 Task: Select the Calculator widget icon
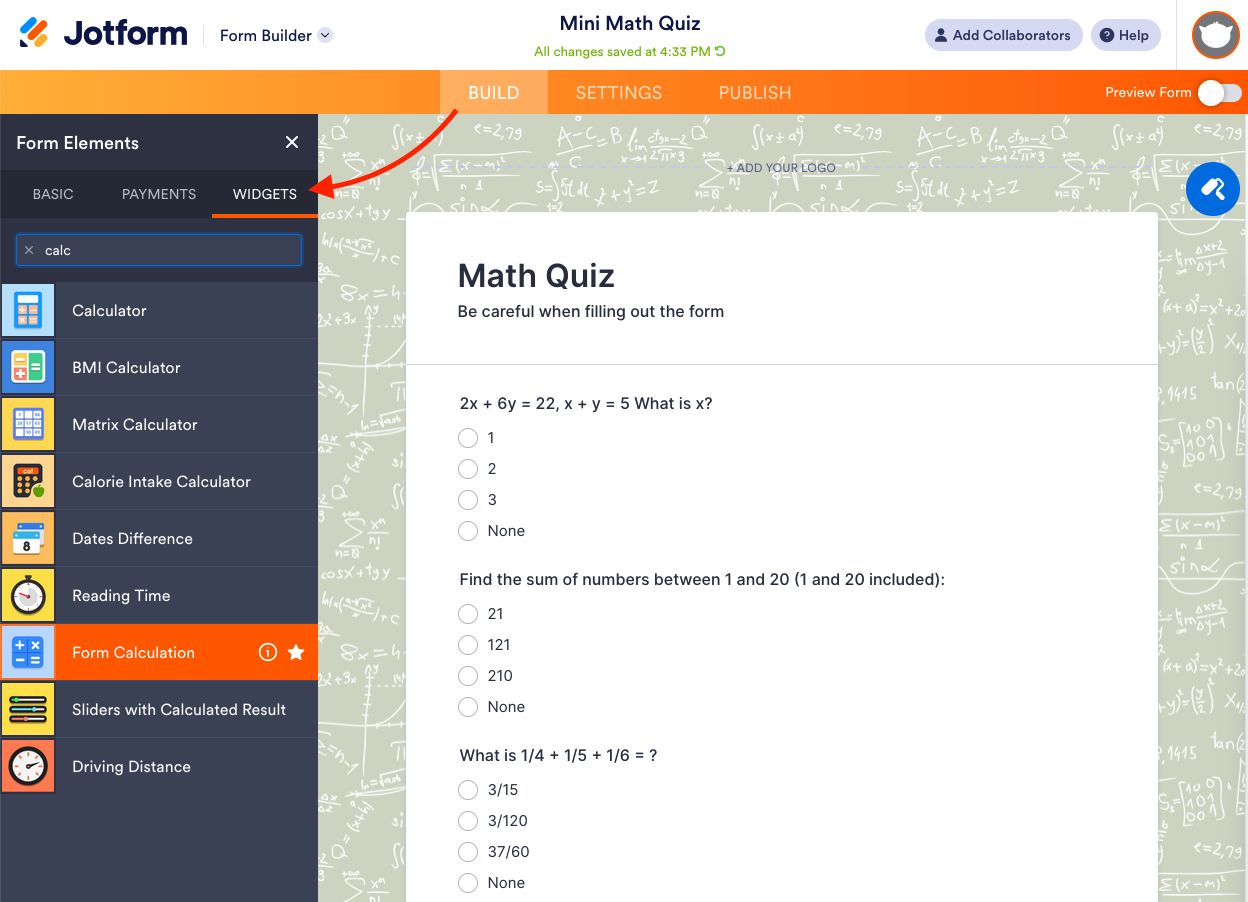coord(28,311)
